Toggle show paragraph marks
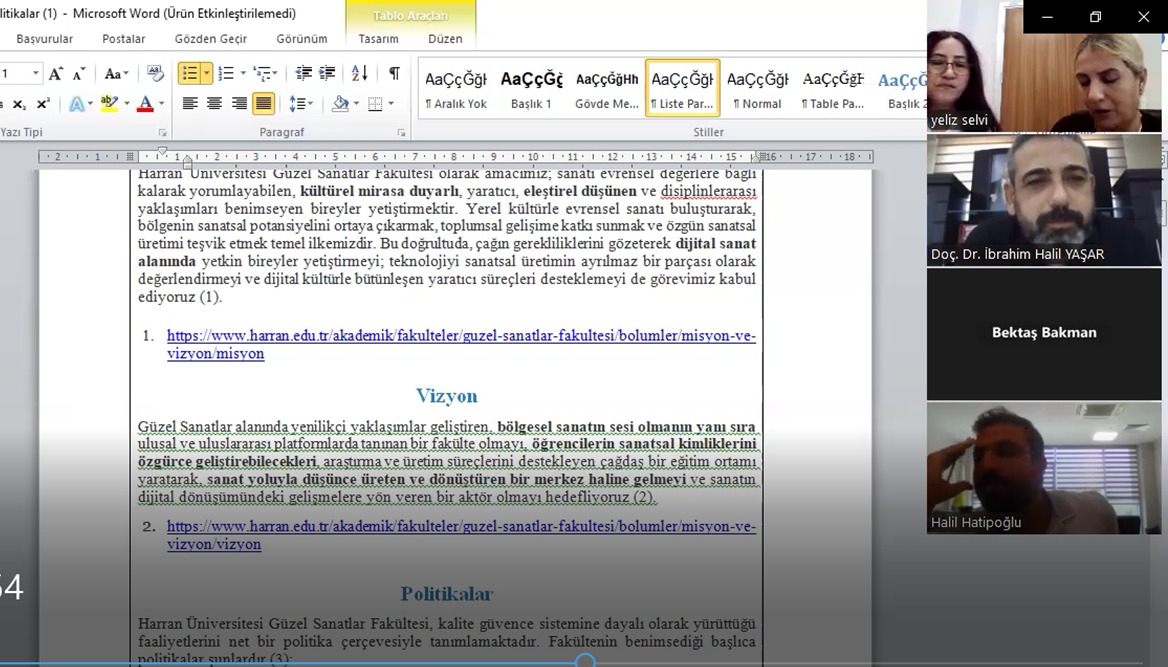 pos(394,74)
